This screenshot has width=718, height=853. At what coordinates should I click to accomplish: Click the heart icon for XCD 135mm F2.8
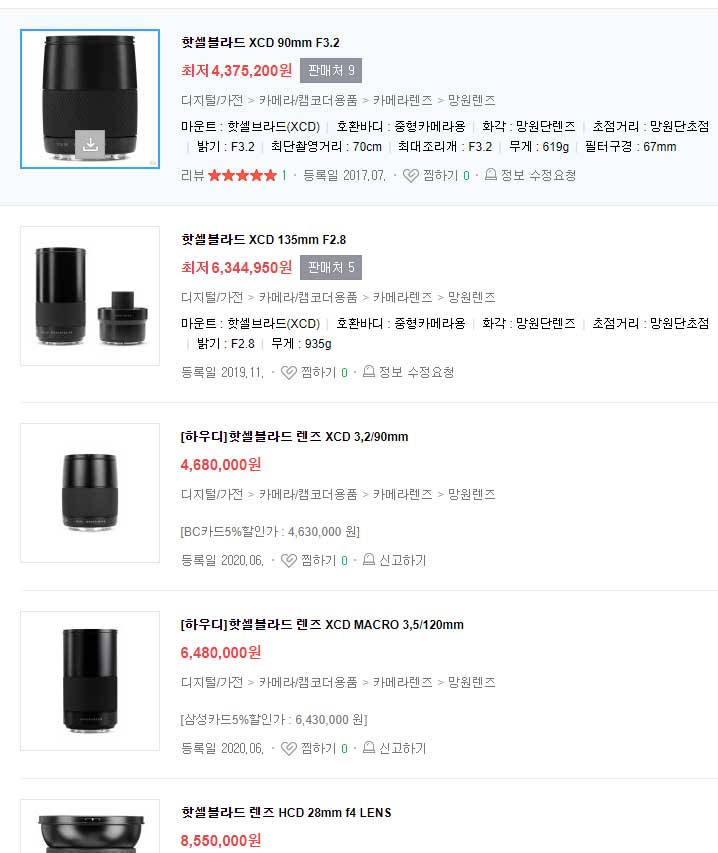click(289, 372)
